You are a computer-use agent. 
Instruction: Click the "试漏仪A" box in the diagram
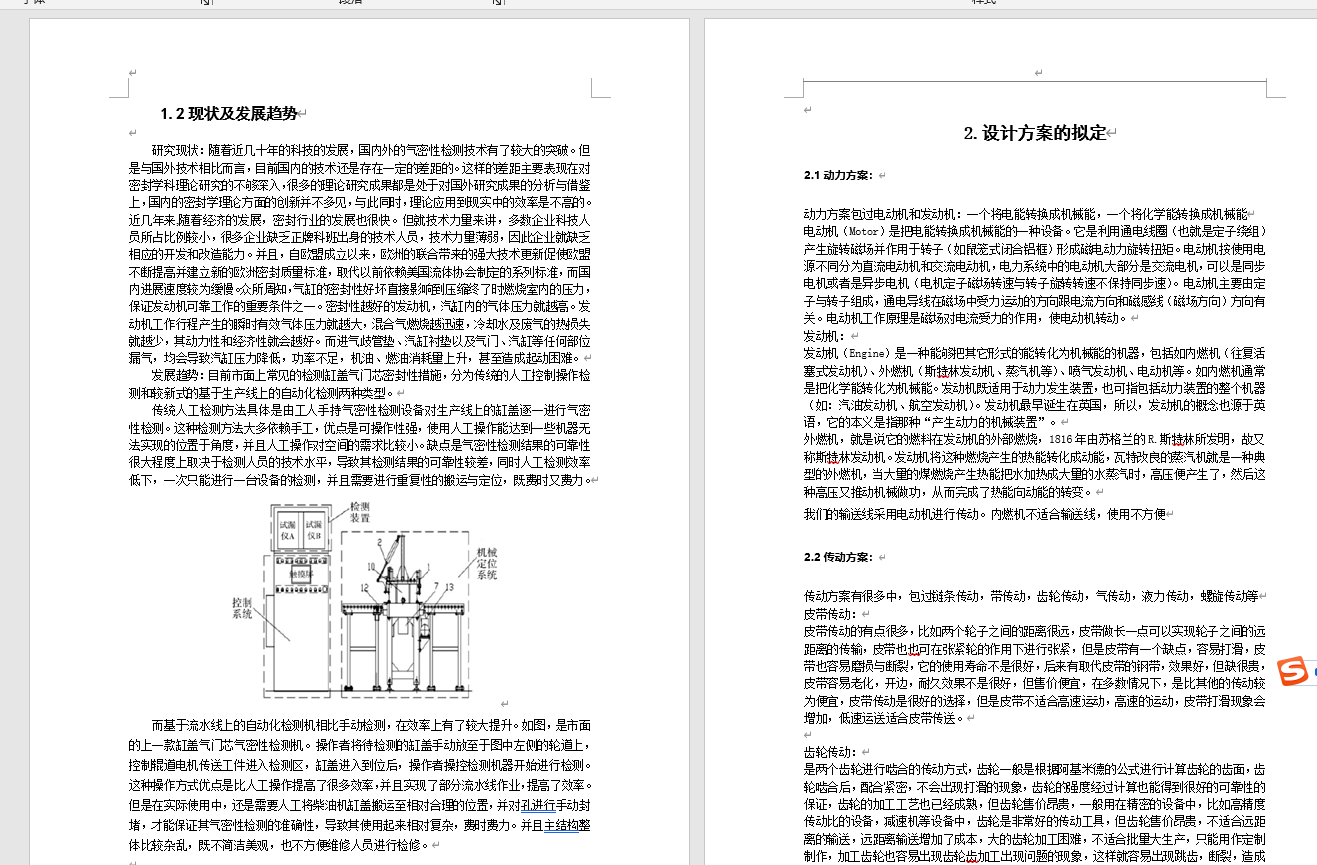(286, 530)
